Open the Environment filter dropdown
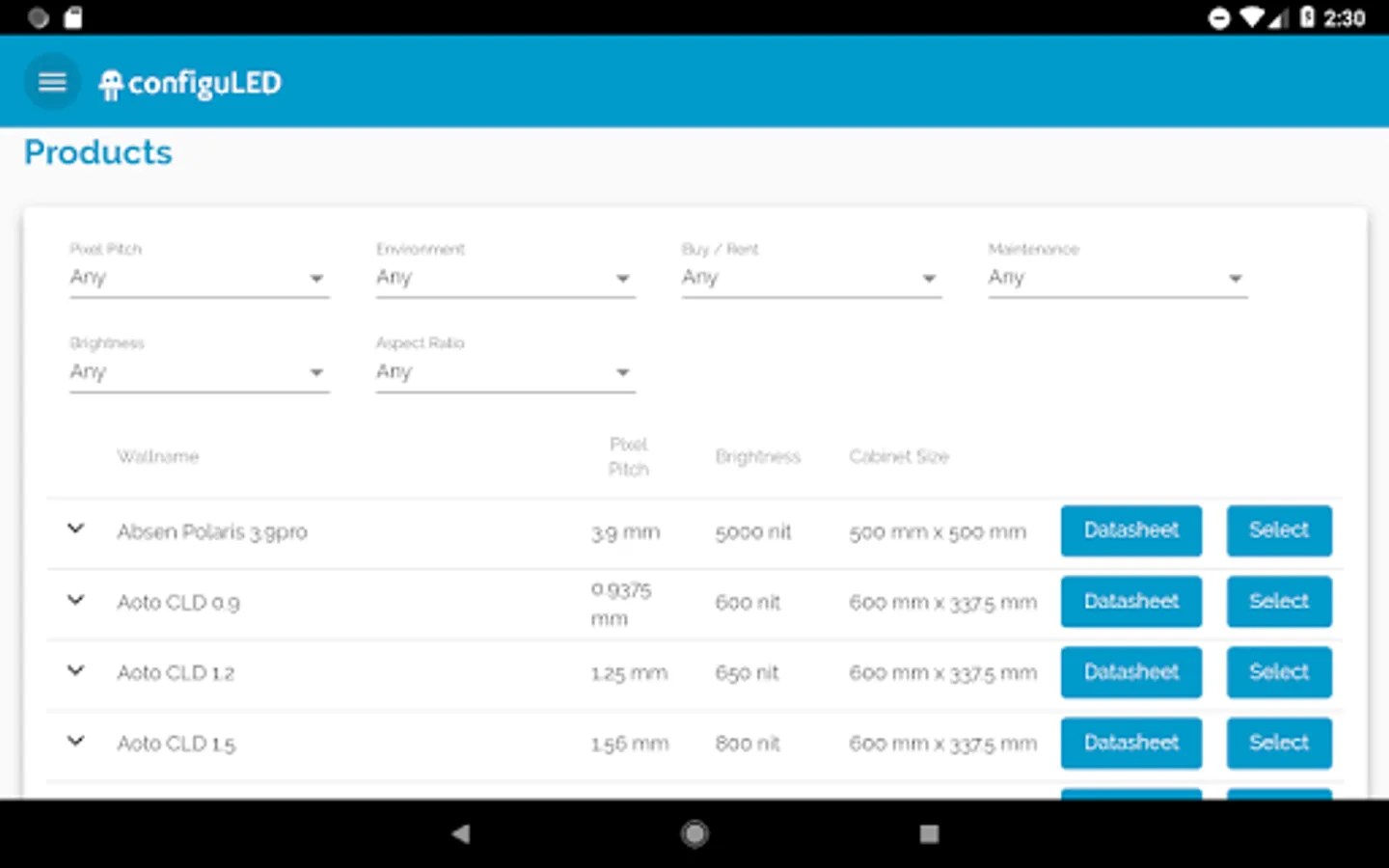The width and height of the screenshot is (1389, 868). tap(505, 278)
